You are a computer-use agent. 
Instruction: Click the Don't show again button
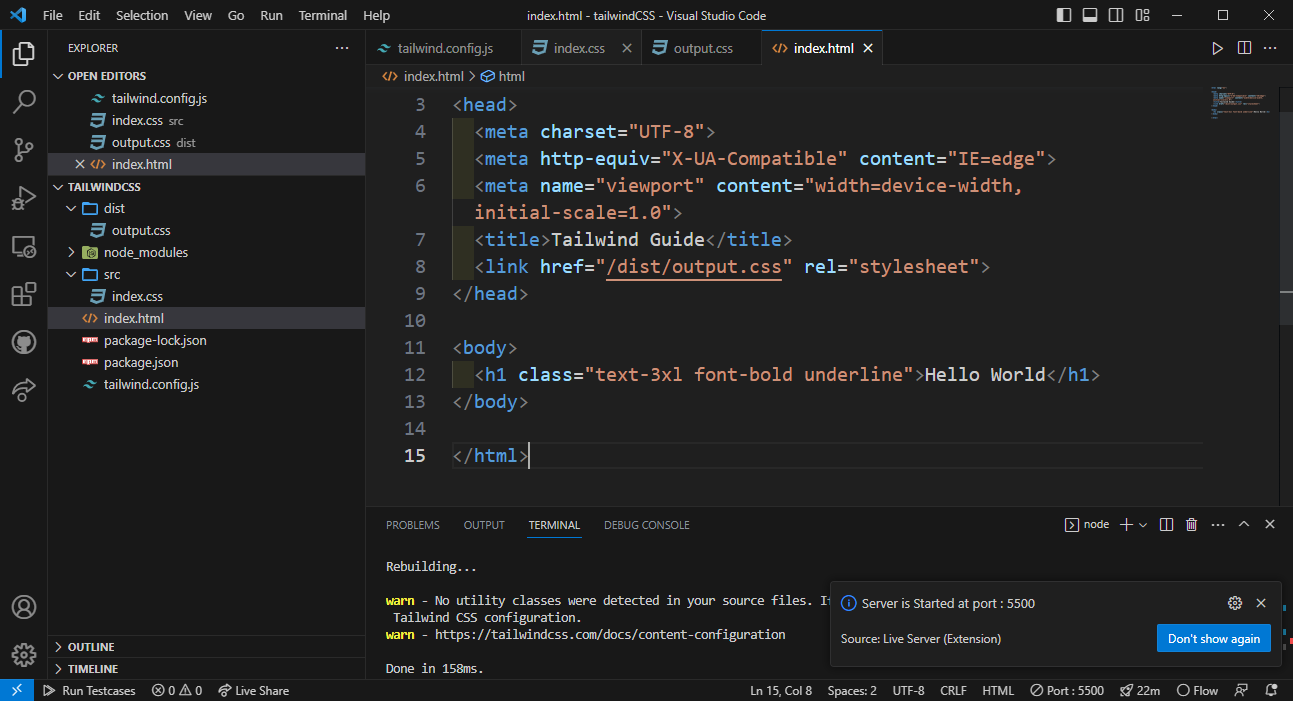click(x=1213, y=639)
